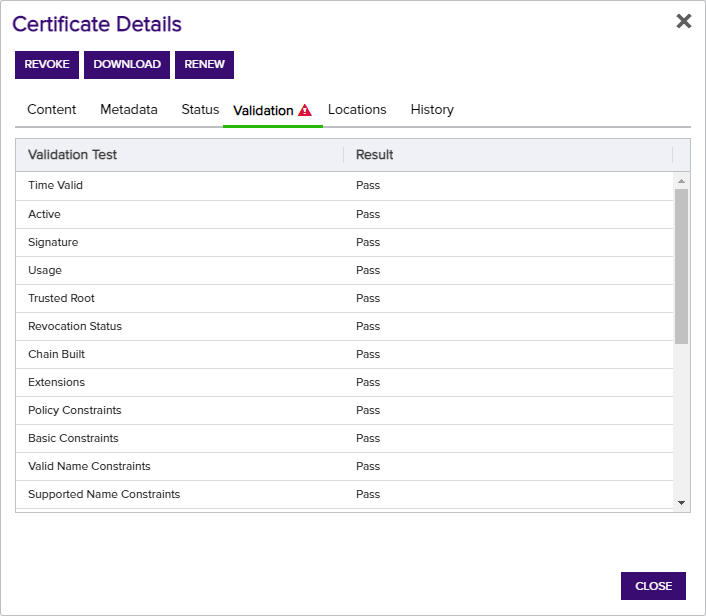The image size is (706, 616).
Task: Click the vertical scrollbar thumb
Action: click(681, 267)
